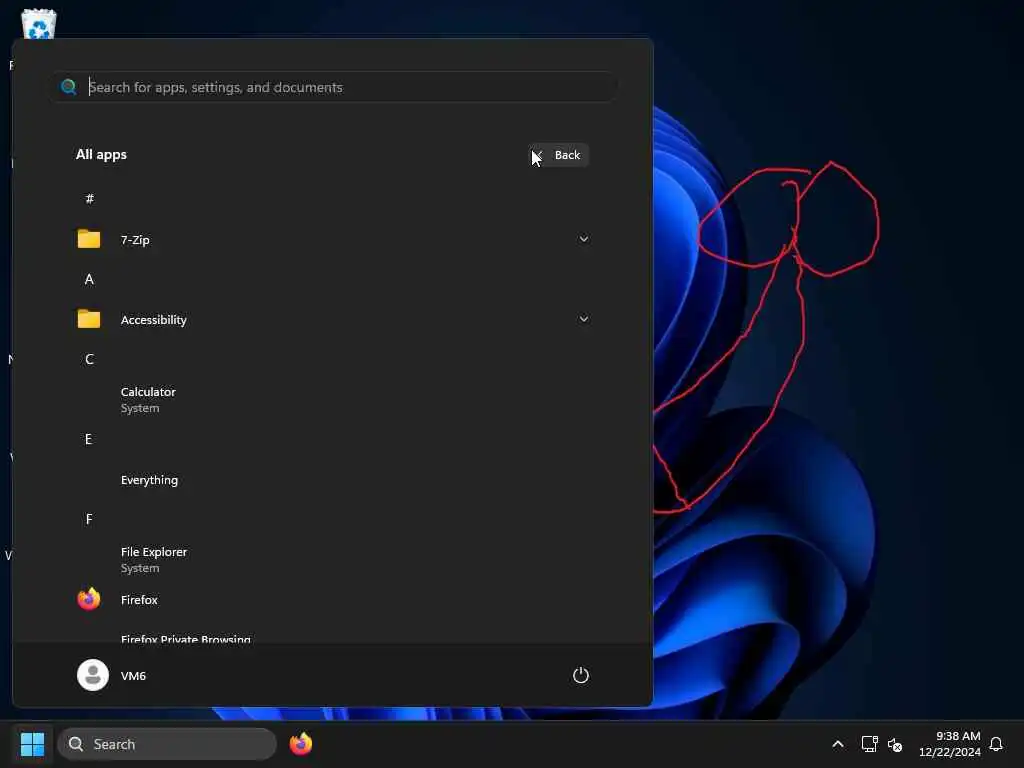Open Calculator from the list

tap(333, 400)
